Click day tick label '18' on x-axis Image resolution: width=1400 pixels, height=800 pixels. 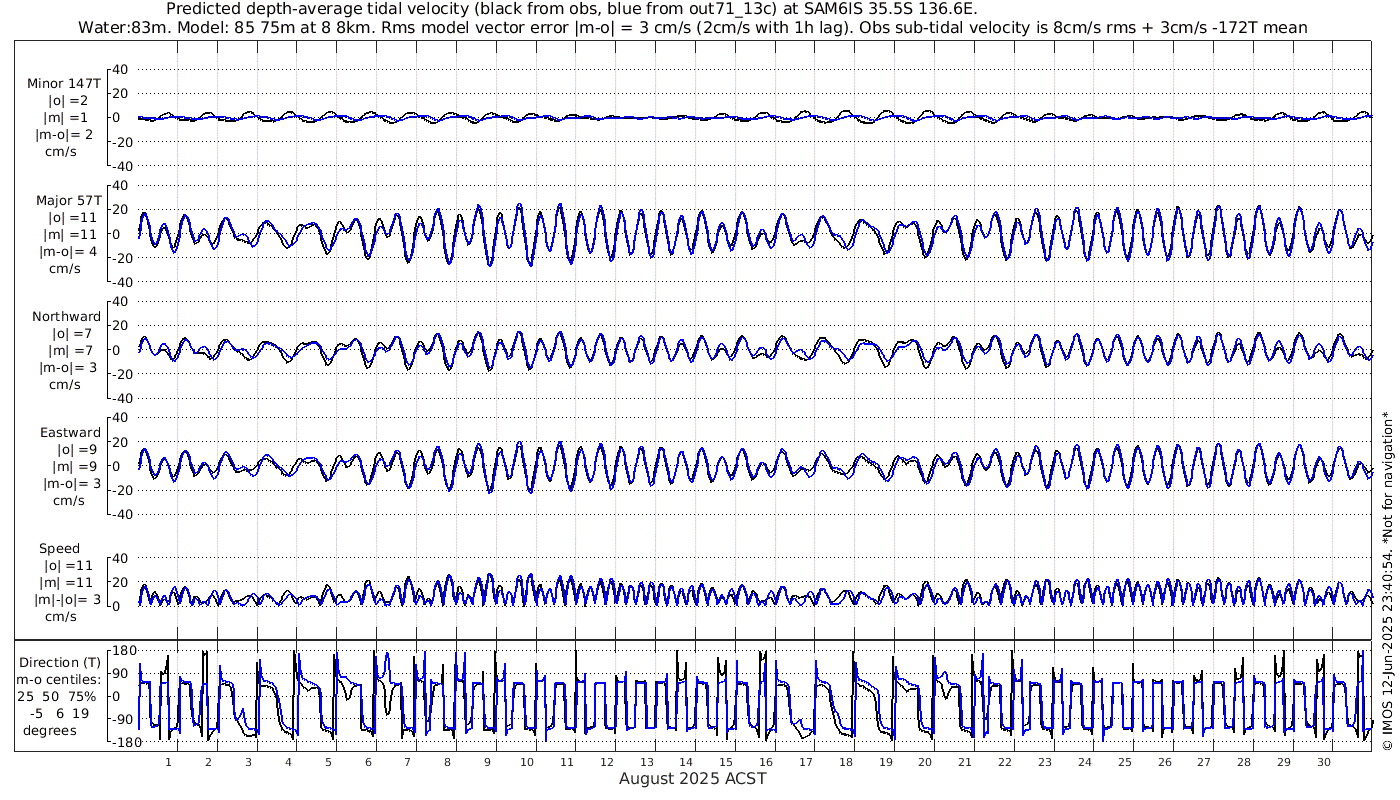[846, 762]
